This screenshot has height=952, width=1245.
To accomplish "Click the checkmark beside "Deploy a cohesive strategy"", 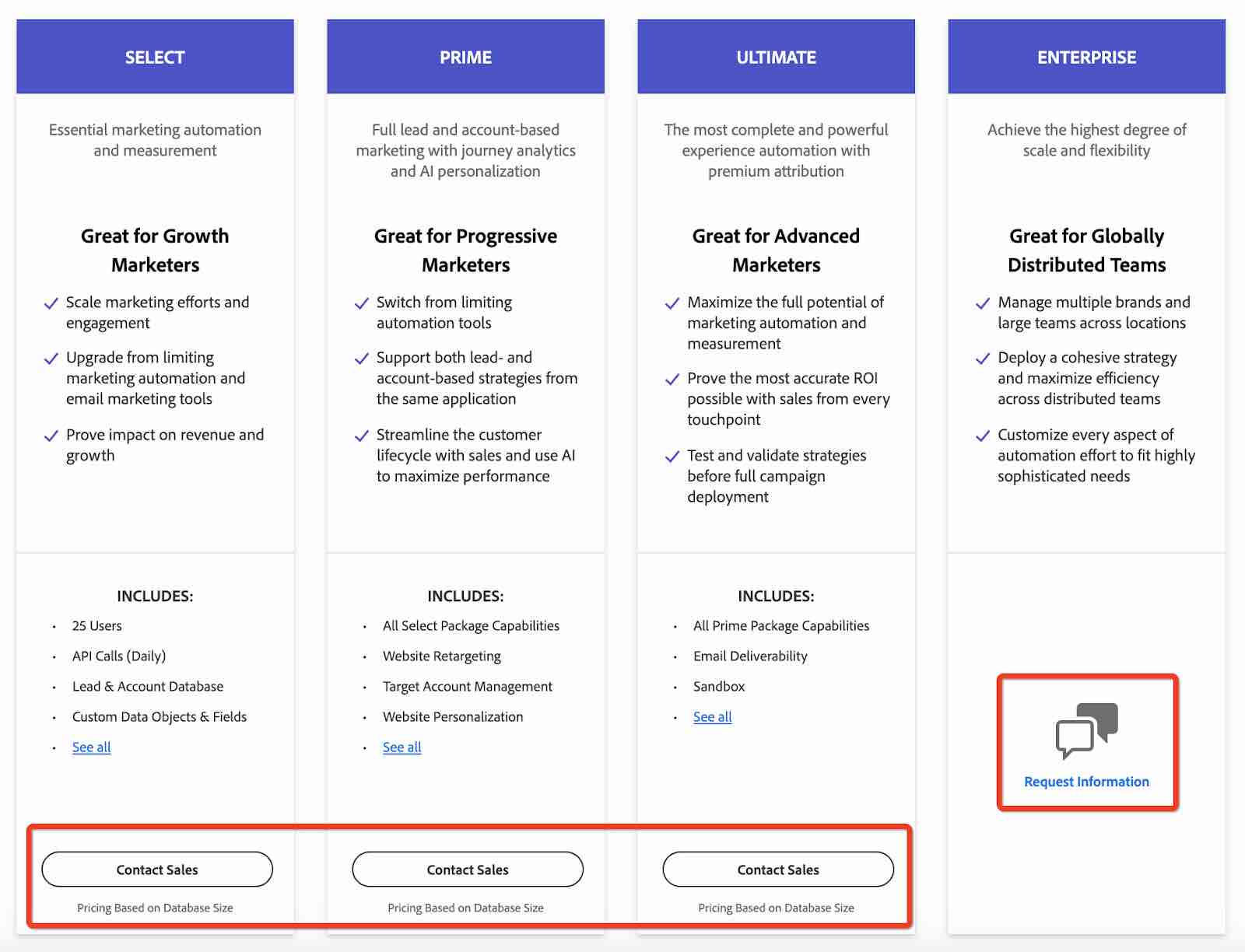I will [981, 359].
